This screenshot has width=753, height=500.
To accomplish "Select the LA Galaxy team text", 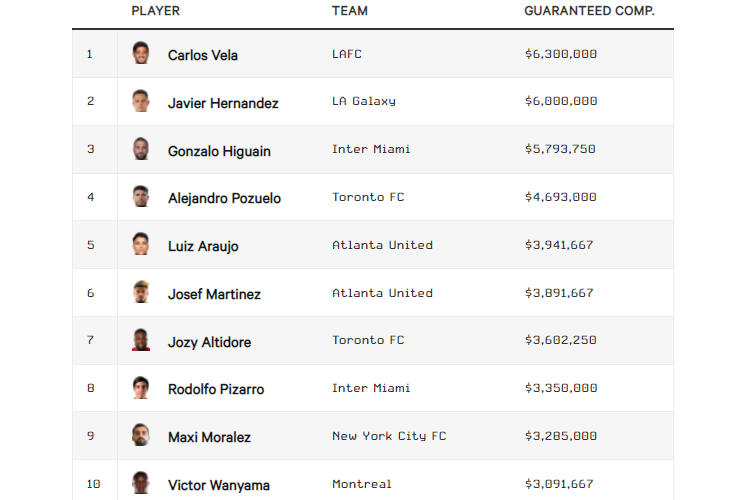I will click(364, 101).
